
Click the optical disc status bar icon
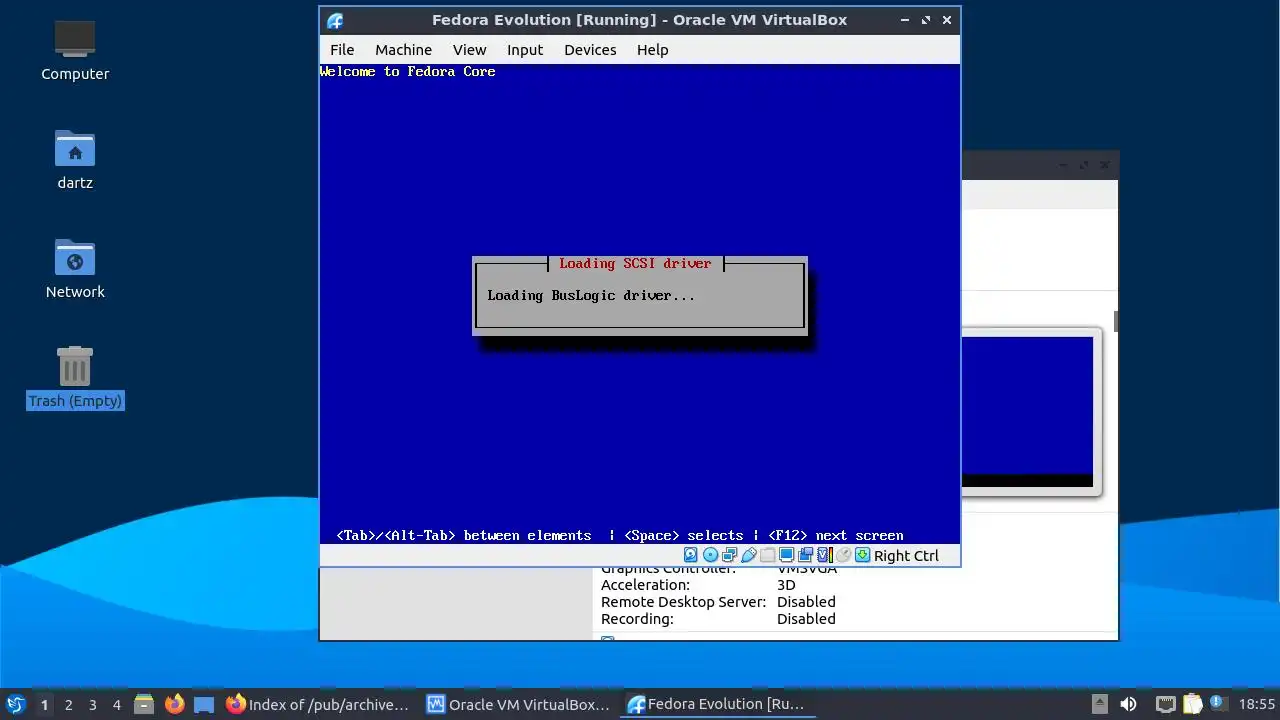710,555
